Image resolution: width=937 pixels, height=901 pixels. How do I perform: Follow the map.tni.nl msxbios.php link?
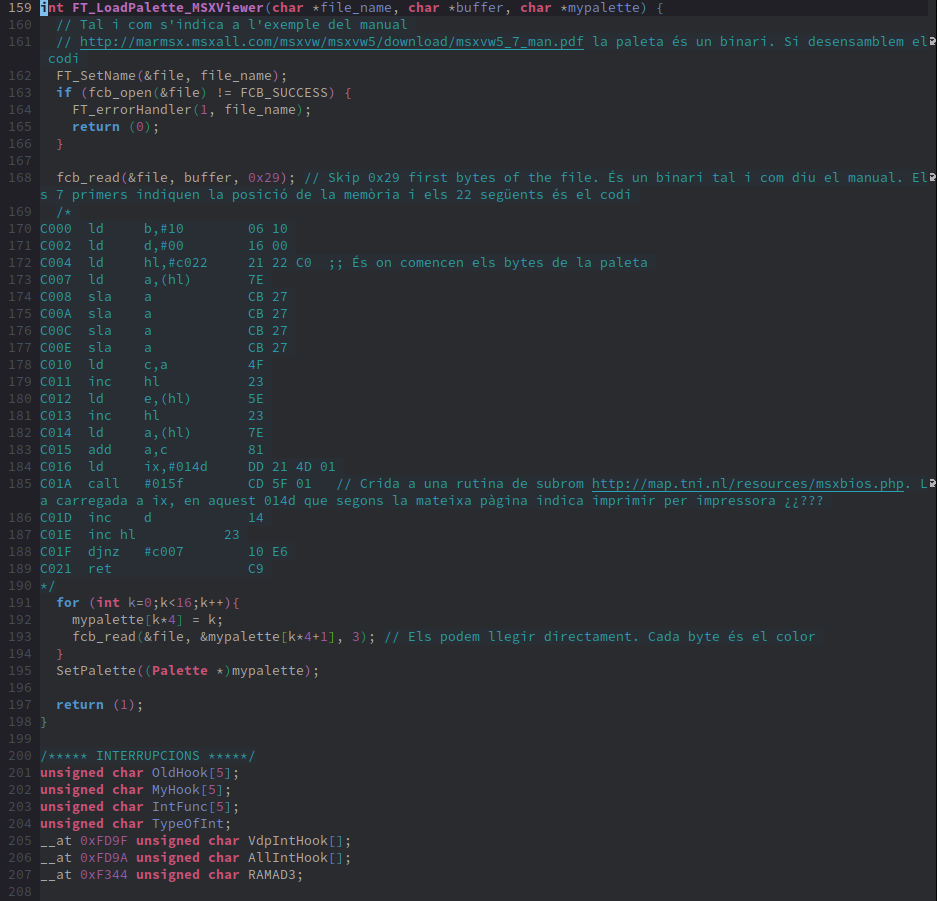(748, 483)
